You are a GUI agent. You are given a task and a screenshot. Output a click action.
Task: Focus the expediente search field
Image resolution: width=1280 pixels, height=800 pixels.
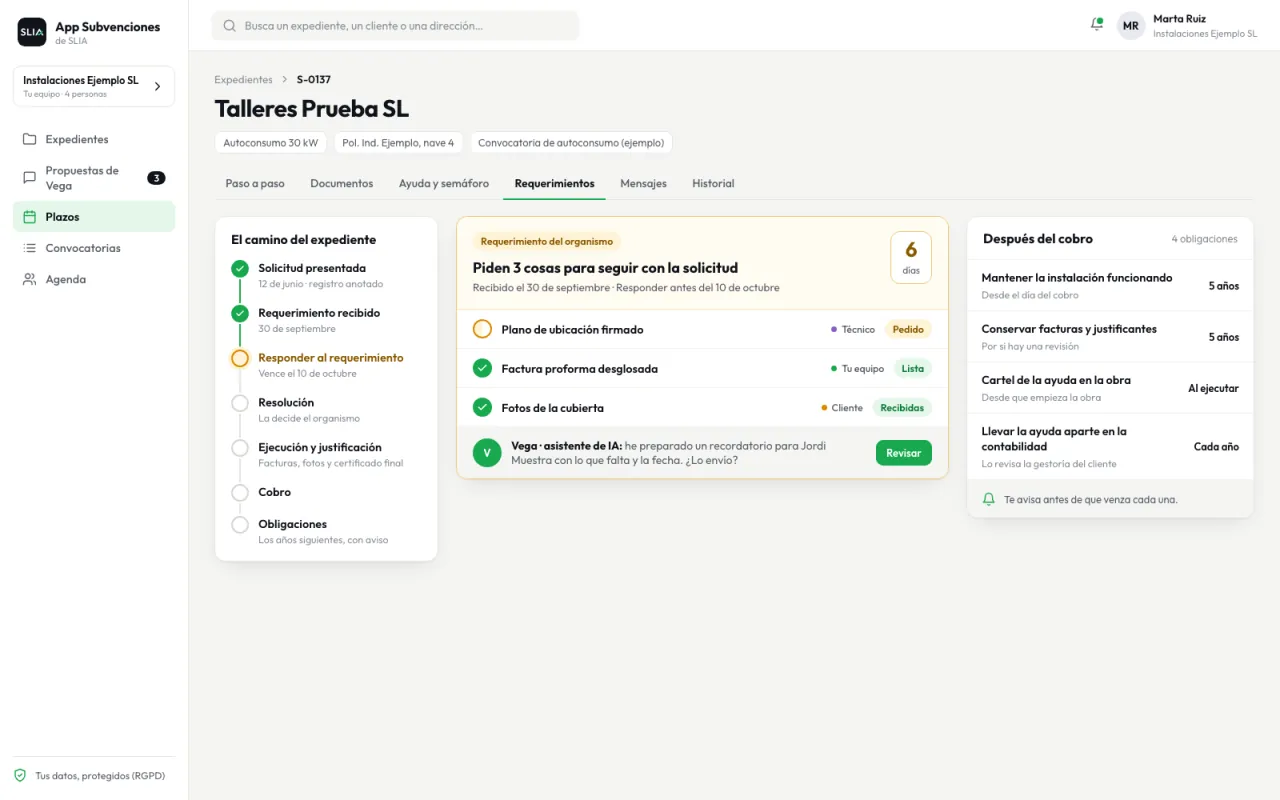pos(395,26)
